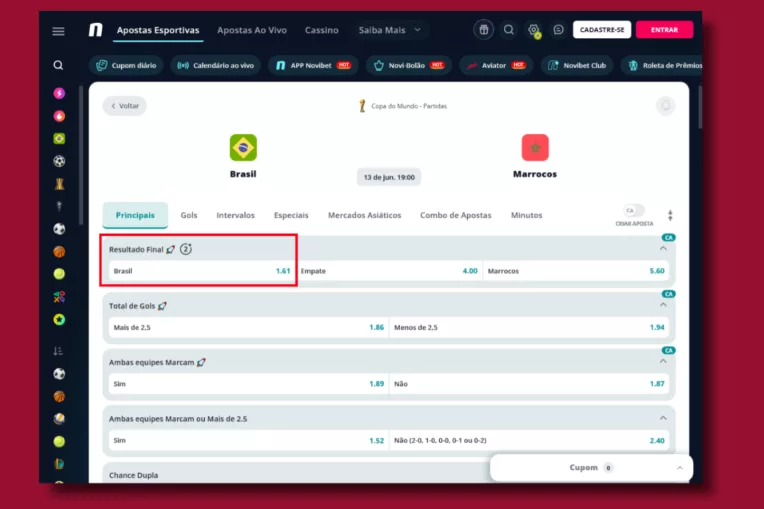This screenshot has width=764, height=509.
Task: Click the Novibet logo
Action: click(95, 30)
